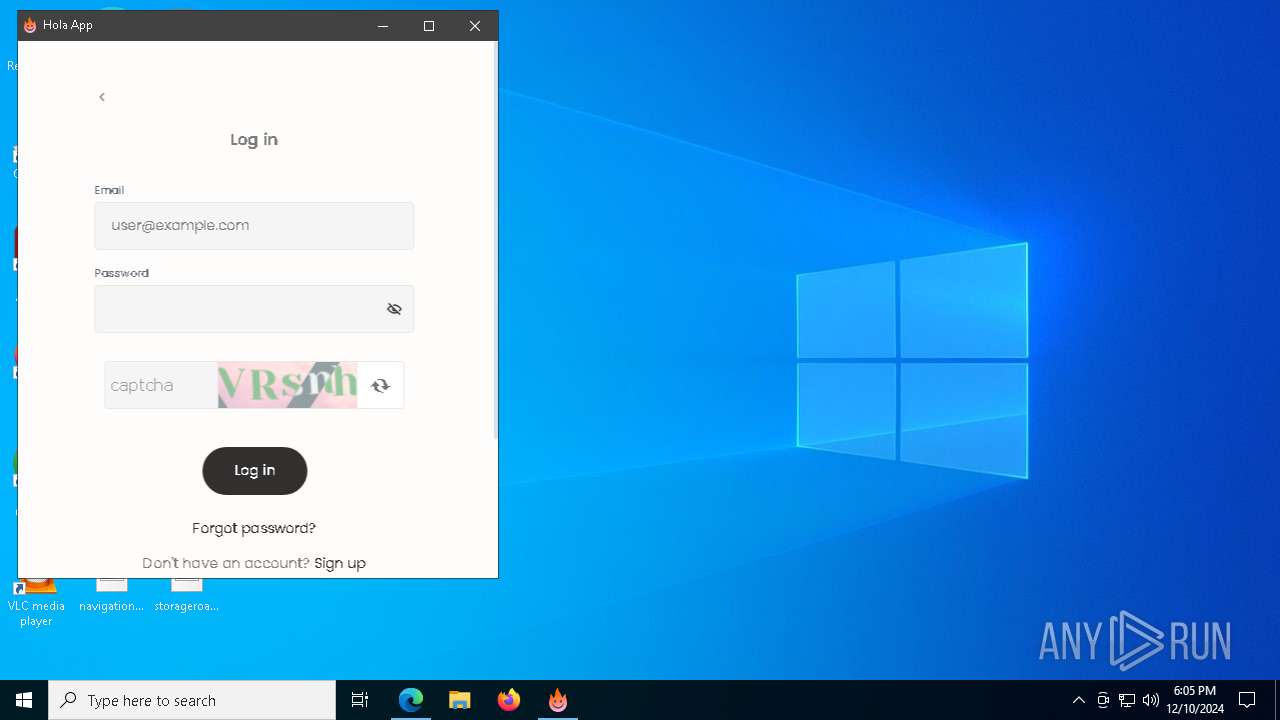Focus the Password input field
1280x720 pixels.
pos(254,309)
